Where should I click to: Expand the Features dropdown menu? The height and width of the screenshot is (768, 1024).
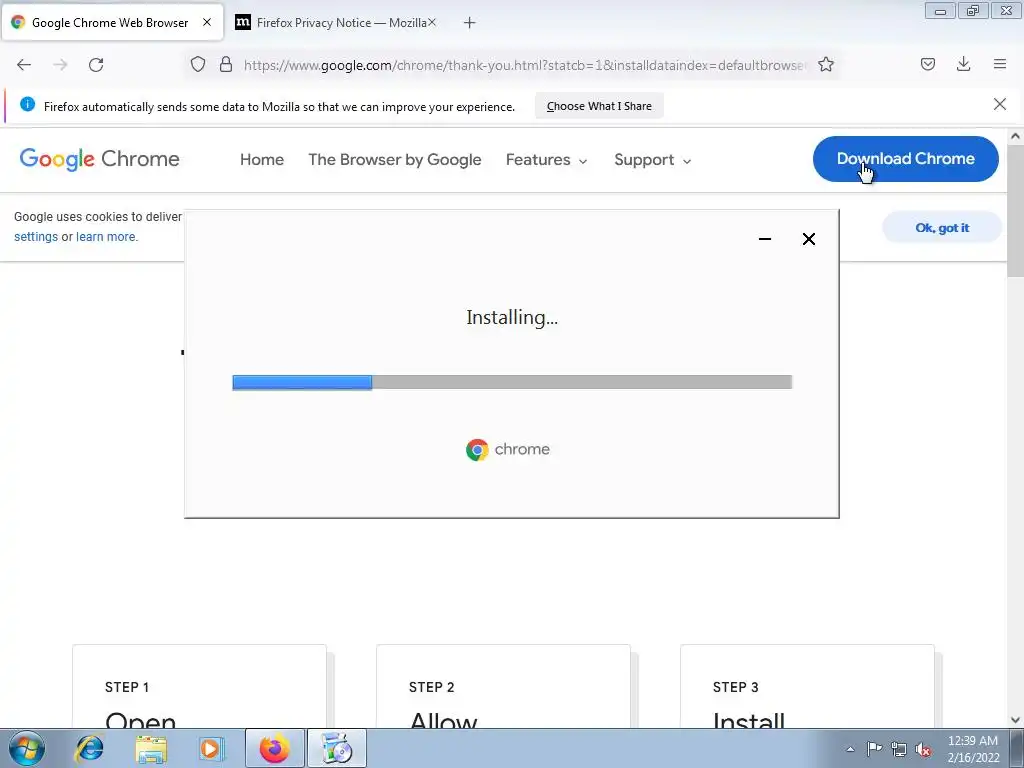(x=547, y=159)
